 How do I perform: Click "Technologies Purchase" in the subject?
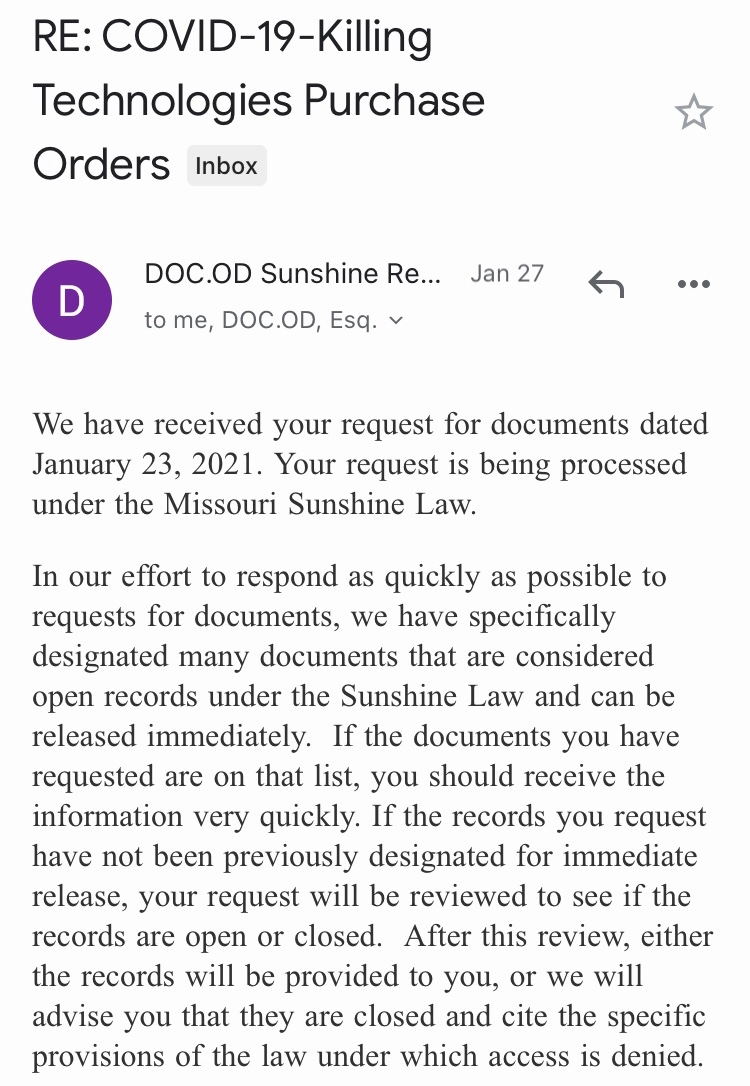coord(259,101)
